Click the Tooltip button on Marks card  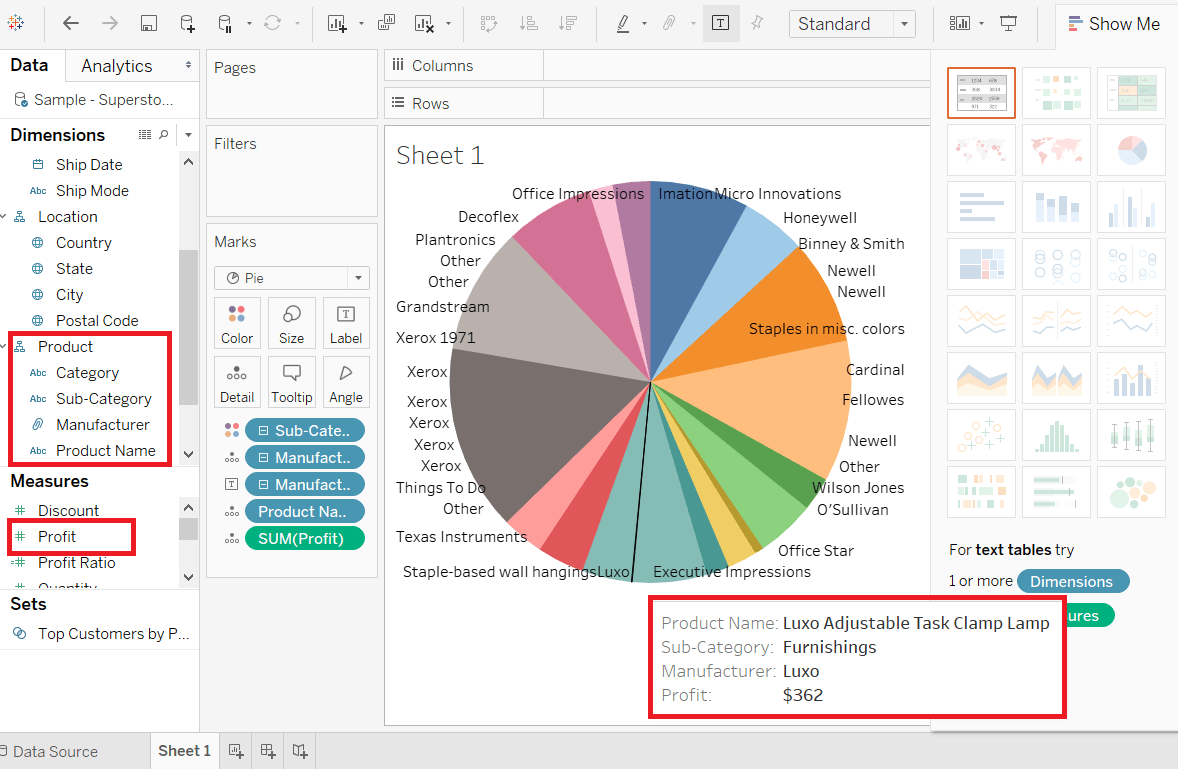pyautogui.click(x=291, y=383)
